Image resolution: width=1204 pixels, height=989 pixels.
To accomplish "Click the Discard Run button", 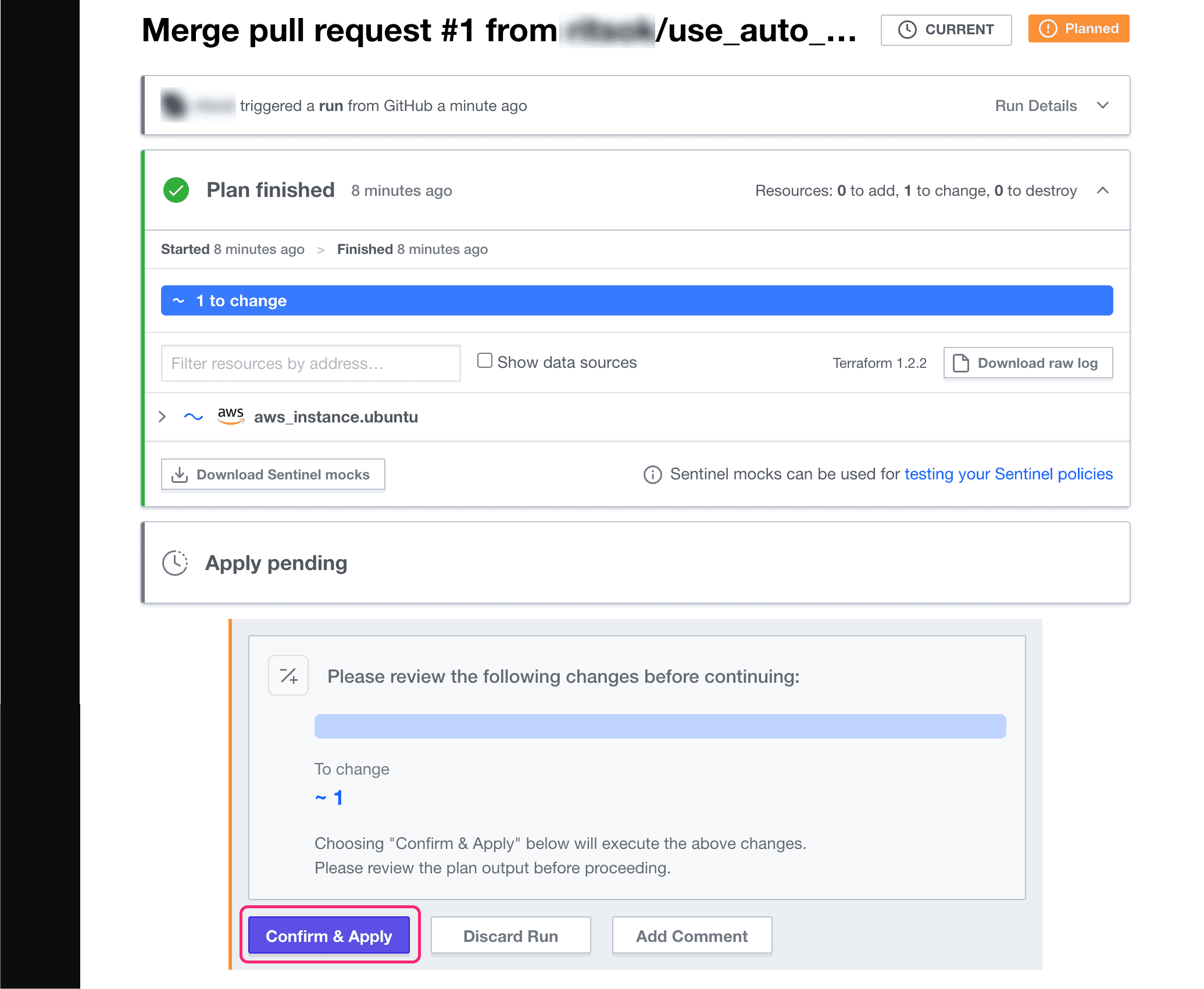I will click(510, 936).
